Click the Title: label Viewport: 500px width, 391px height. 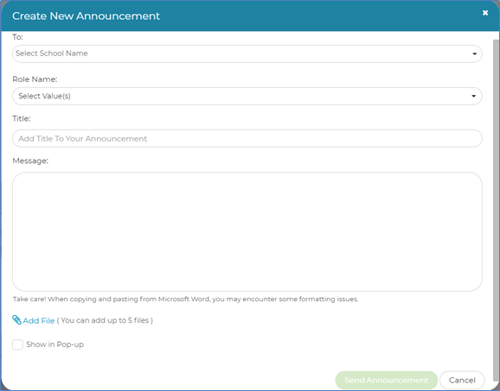click(x=21, y=119)
